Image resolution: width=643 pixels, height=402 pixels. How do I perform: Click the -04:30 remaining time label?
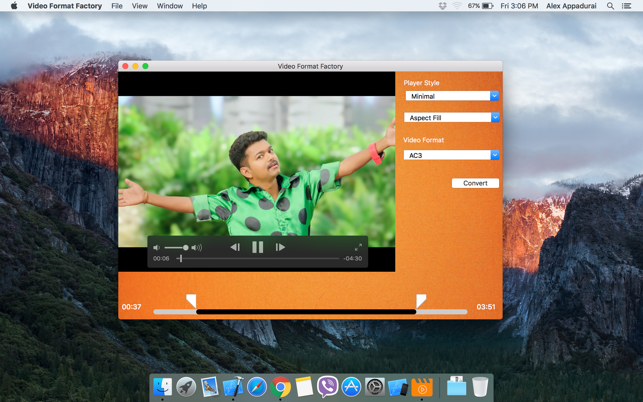[x=353, y=258]
